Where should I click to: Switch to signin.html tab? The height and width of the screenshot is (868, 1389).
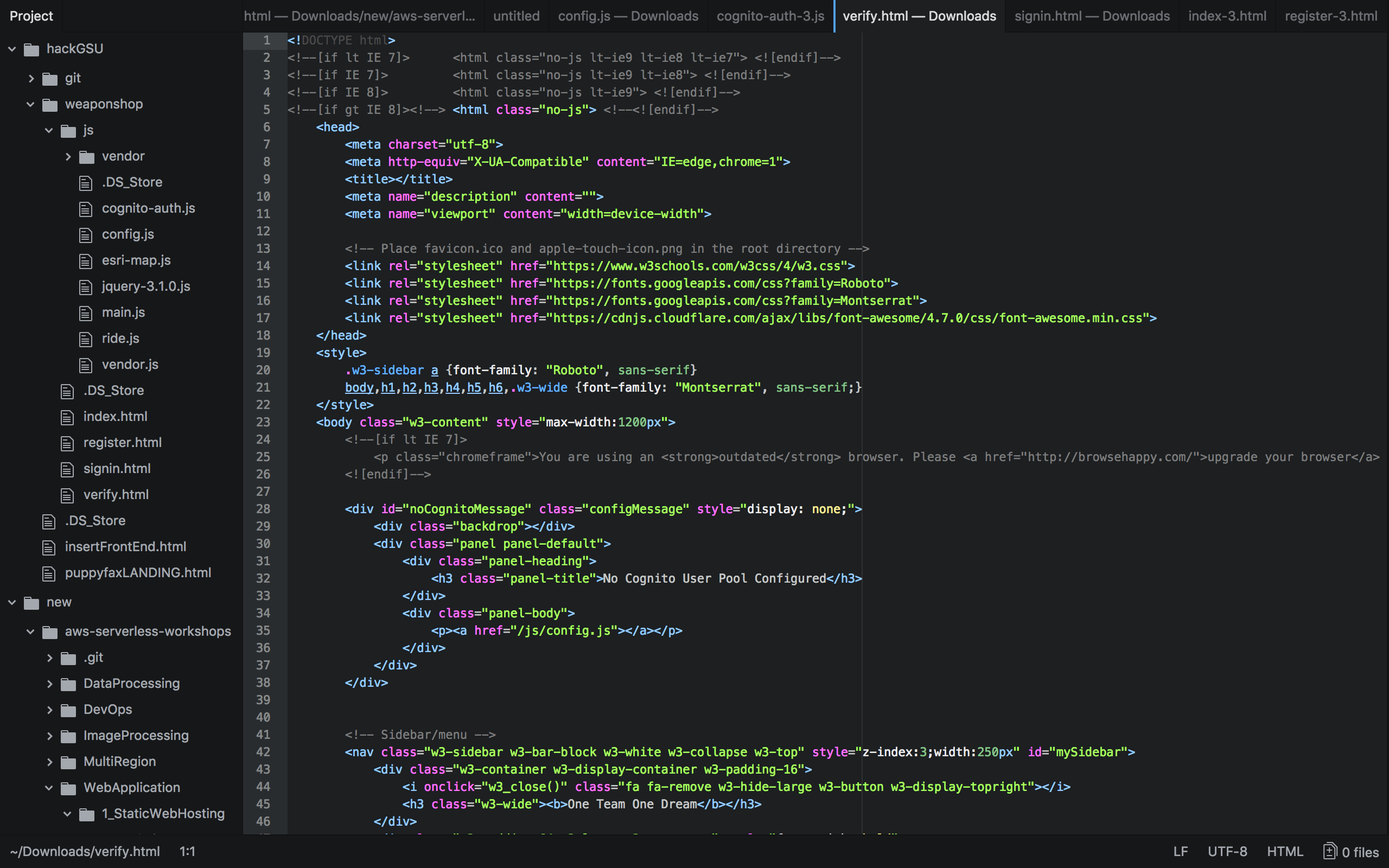[x=1091, y=16]
